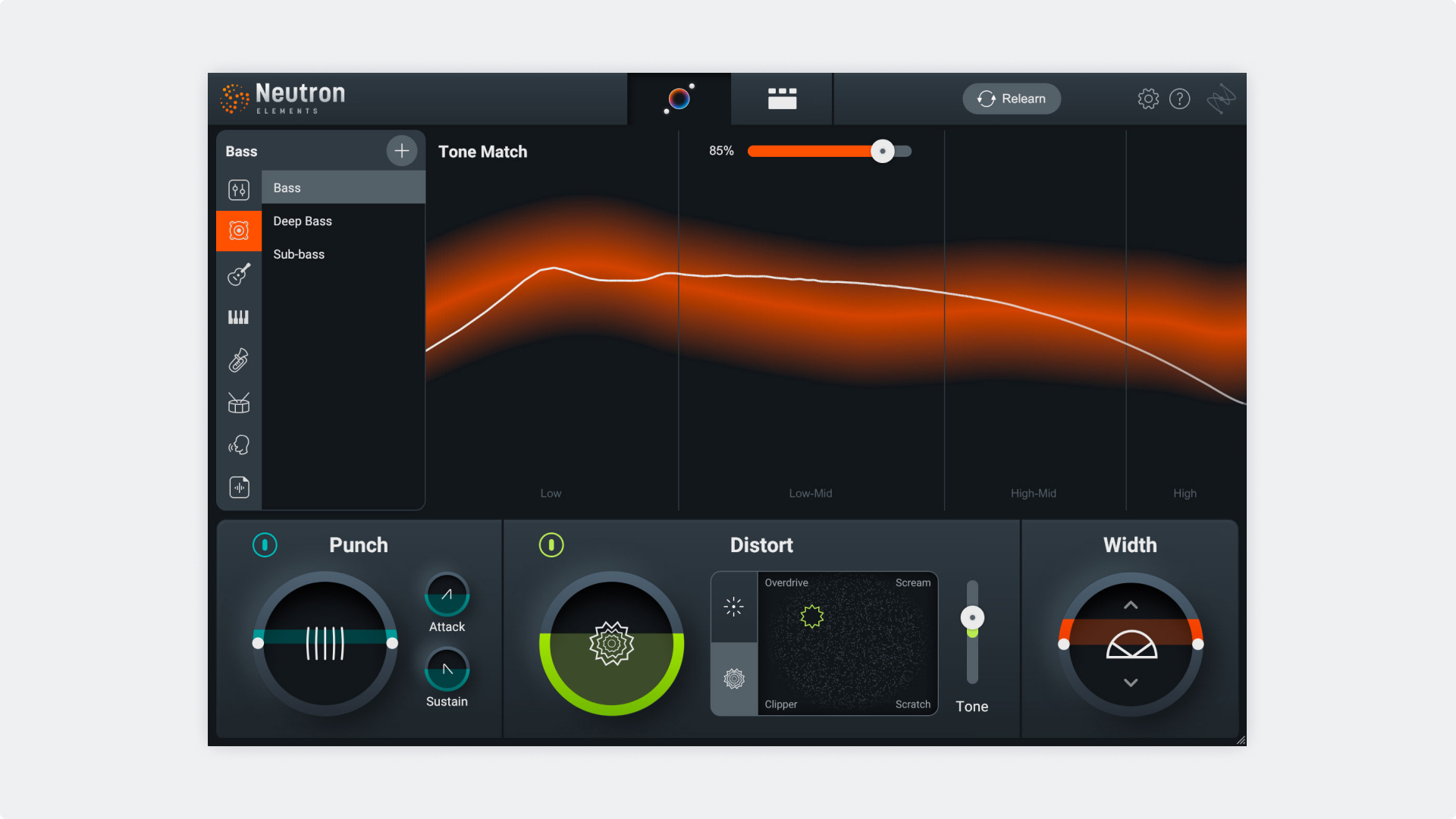Click the Relearn button
This screenshot has width=1456, height=819.
1012,99
